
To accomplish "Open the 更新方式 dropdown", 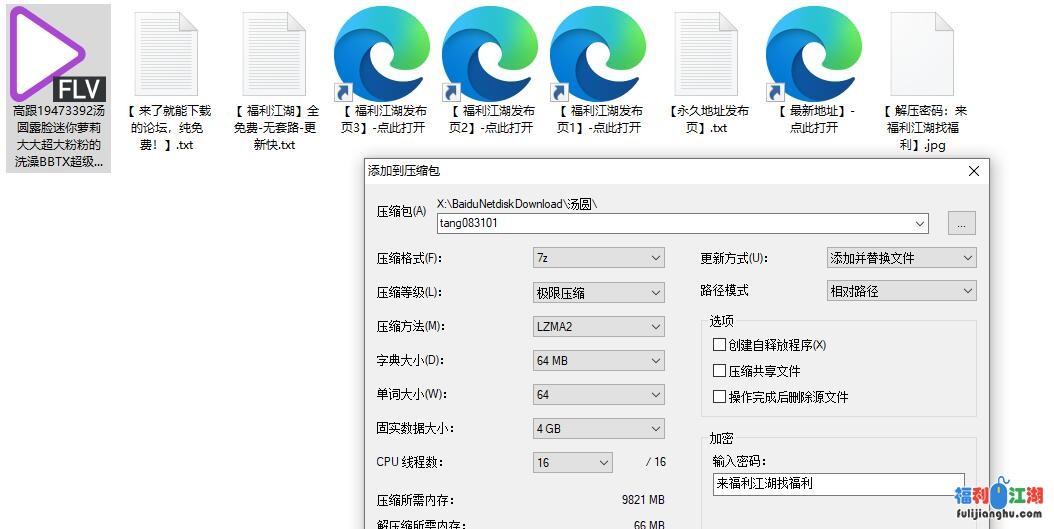I will pos(901,258).
